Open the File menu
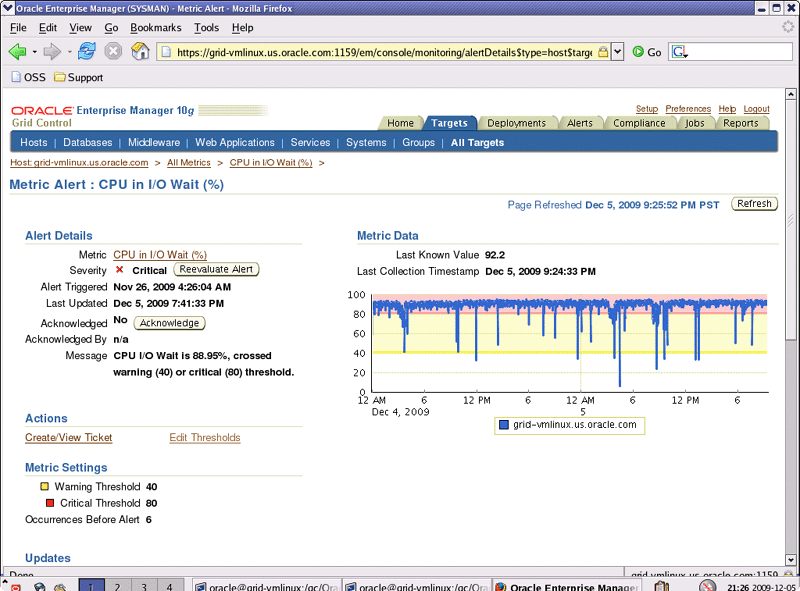The image size is (800, 591). (x=18, y=28)
